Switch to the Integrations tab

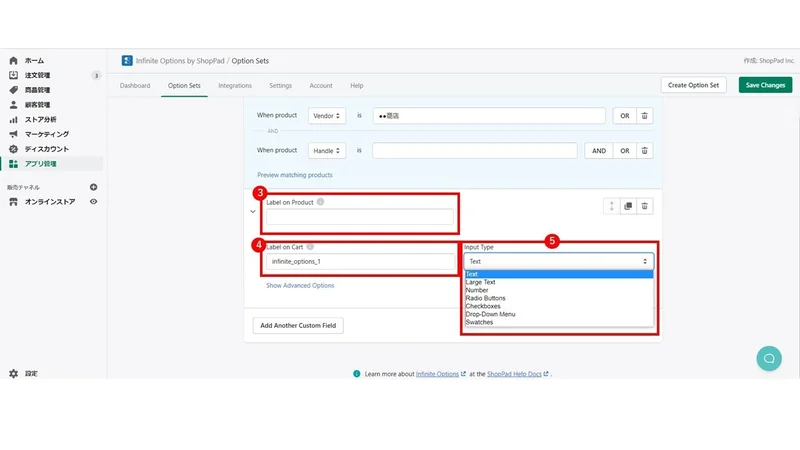(235, 86)
